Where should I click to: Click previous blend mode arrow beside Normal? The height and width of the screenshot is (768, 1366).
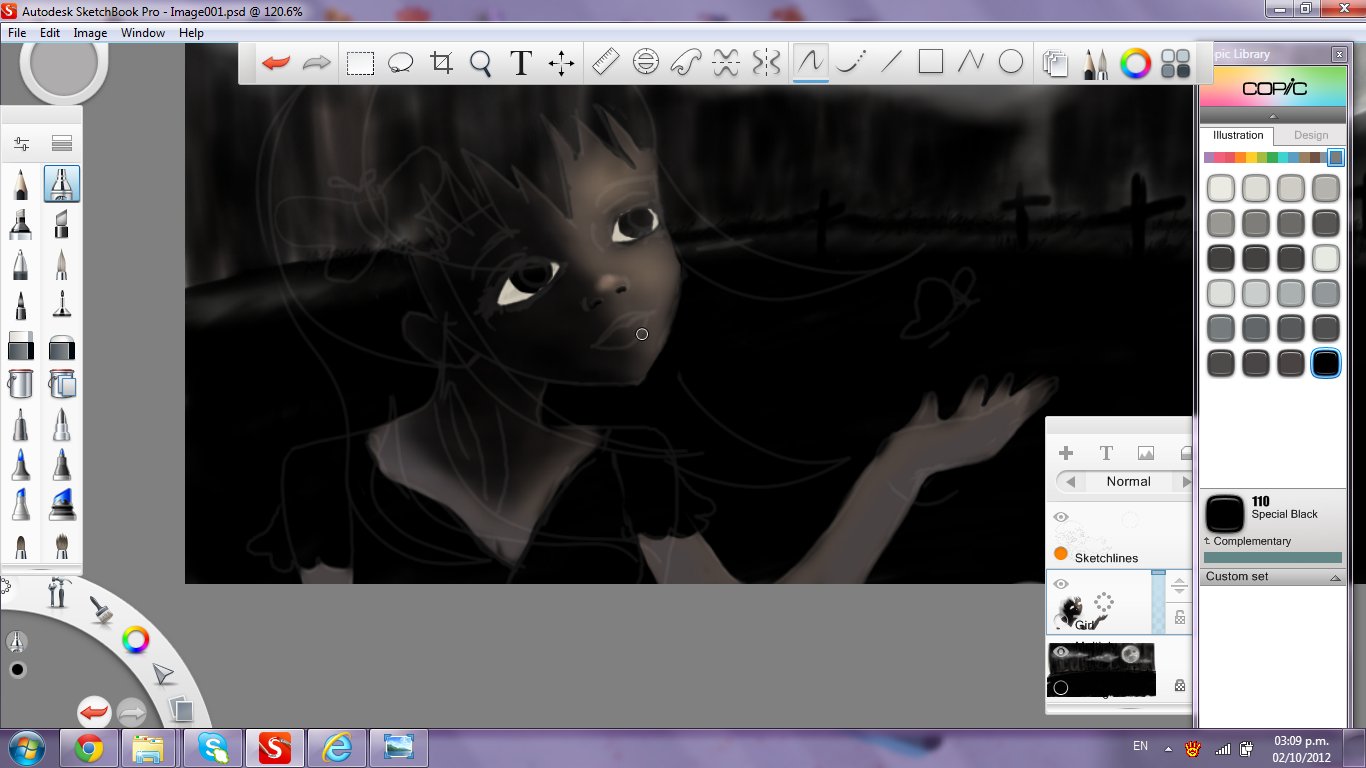(x=1071, y=482)
